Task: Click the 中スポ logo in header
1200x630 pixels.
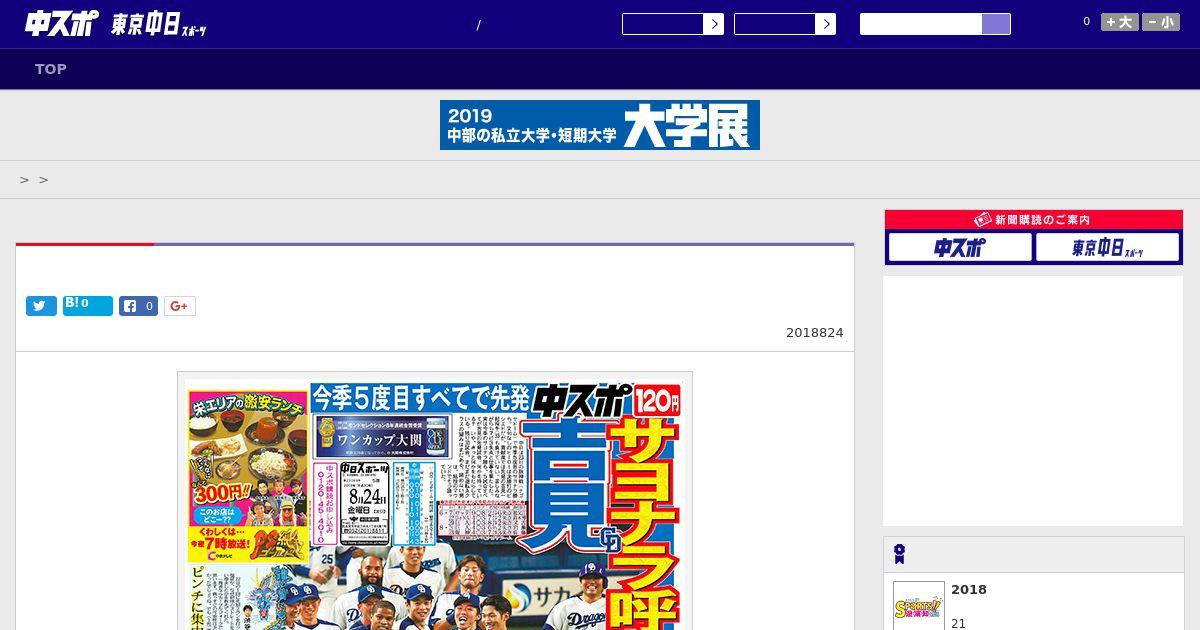Action: pos(61,23)
